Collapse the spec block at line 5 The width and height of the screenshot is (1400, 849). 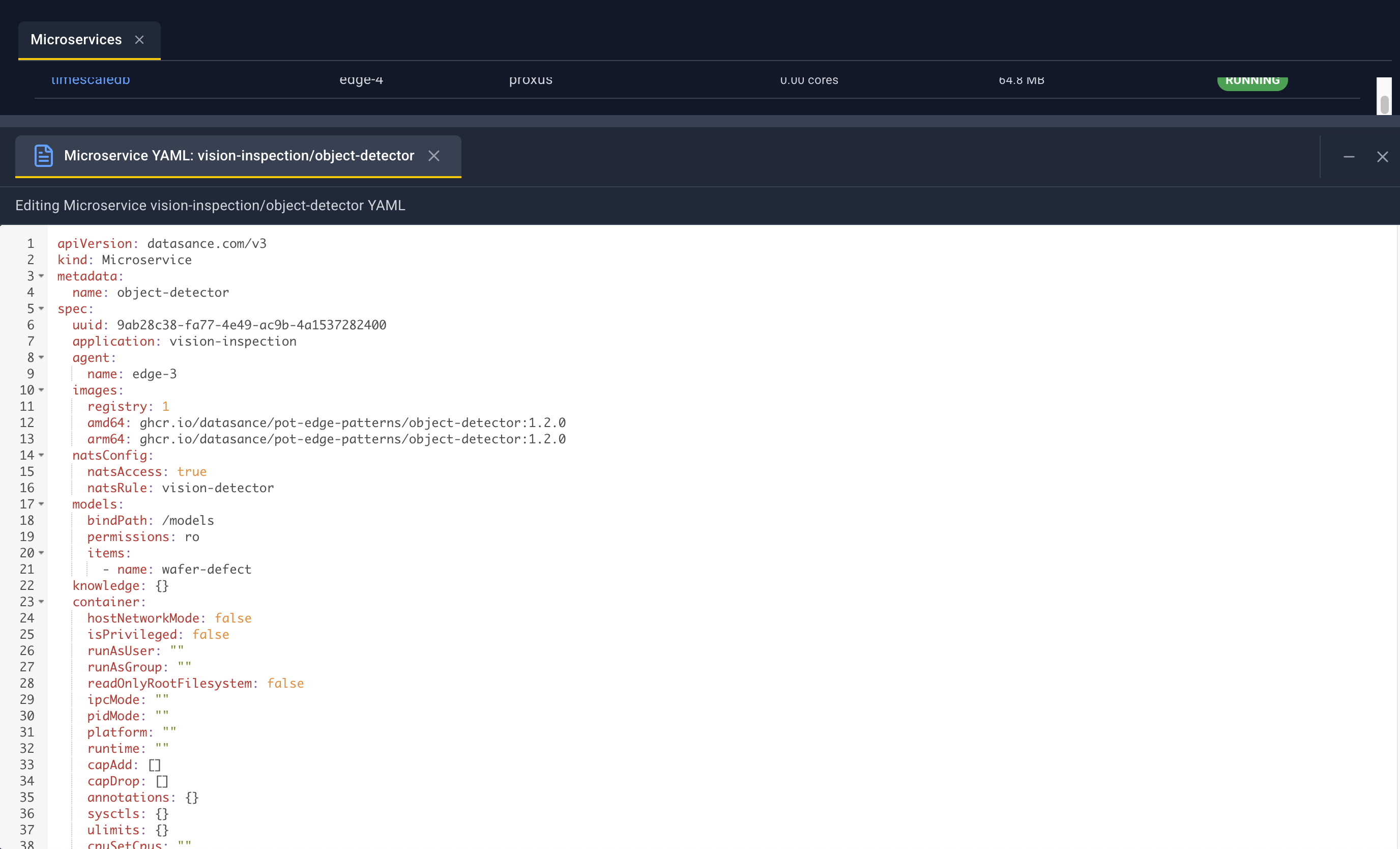tap(42, 309)
